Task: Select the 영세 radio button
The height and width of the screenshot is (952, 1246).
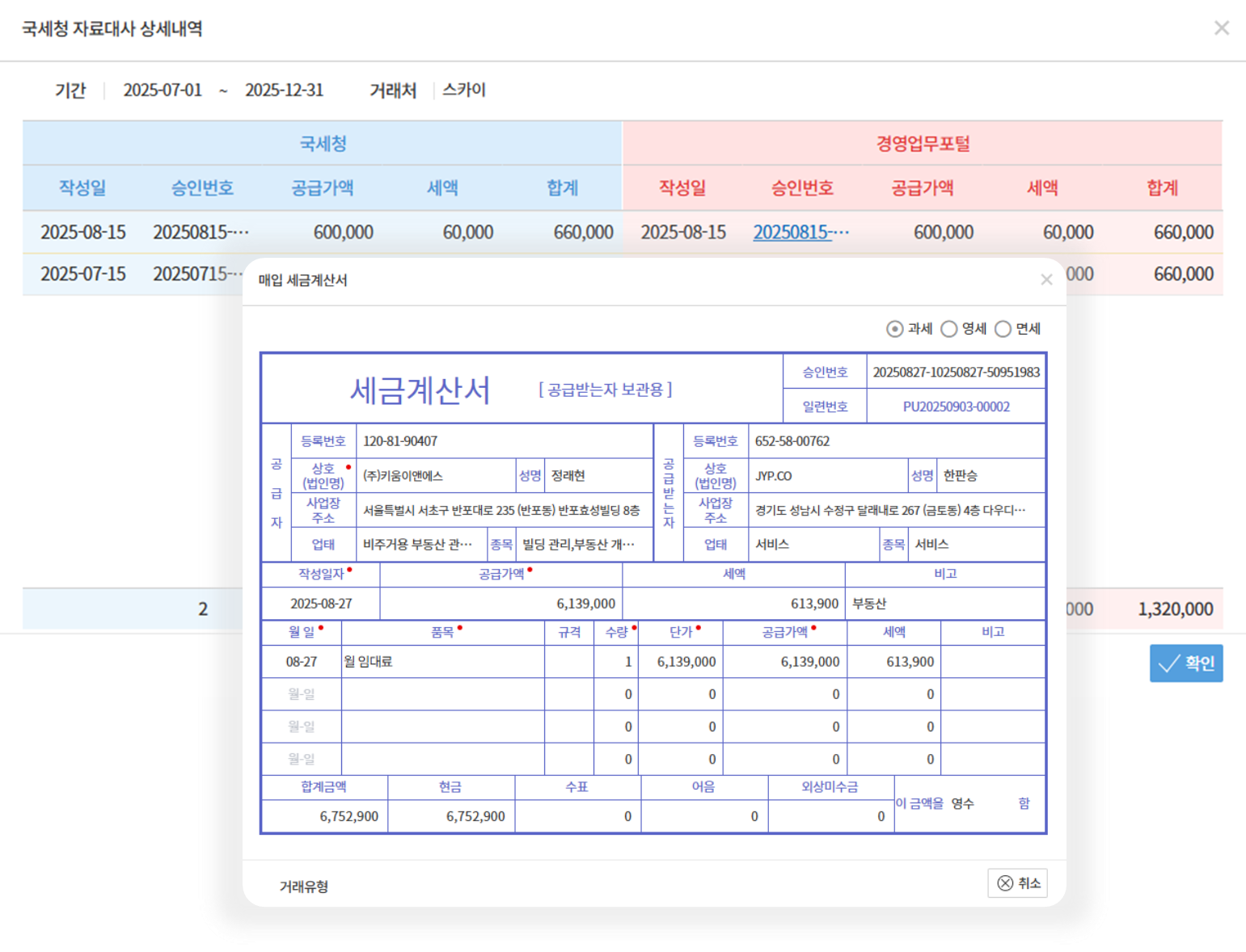Action: coord(949,329)
